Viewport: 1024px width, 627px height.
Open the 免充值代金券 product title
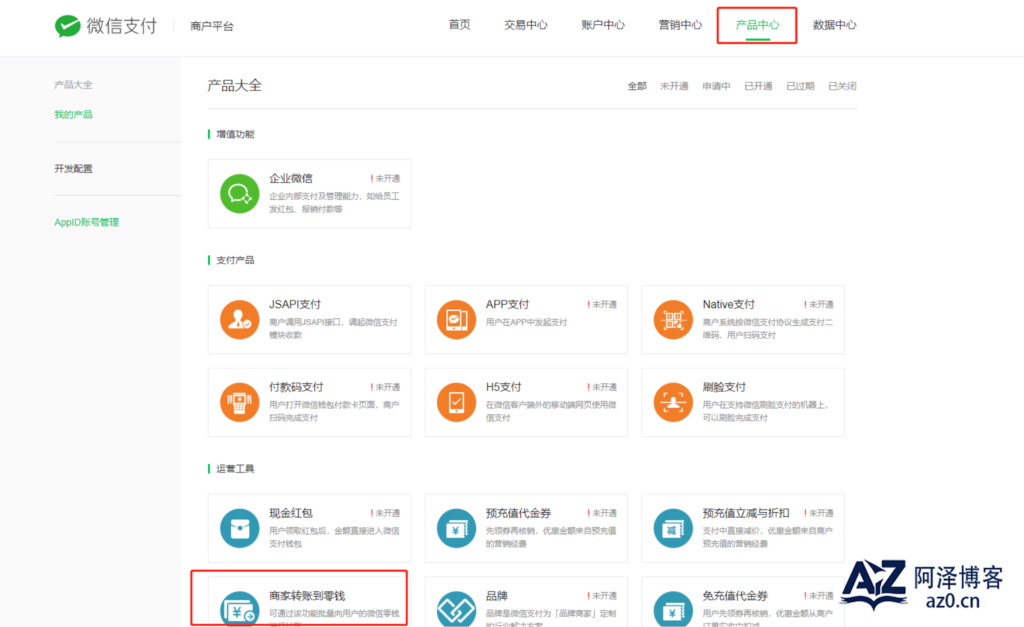tap(735, 596)
